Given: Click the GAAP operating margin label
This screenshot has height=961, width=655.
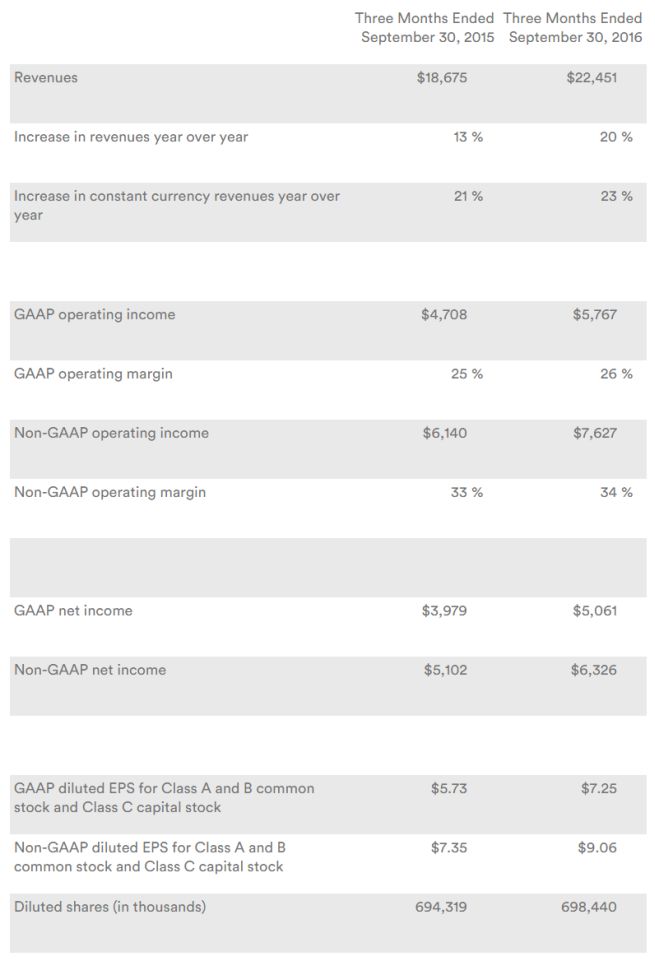Looking at the screenshot, I should [93, 373].
